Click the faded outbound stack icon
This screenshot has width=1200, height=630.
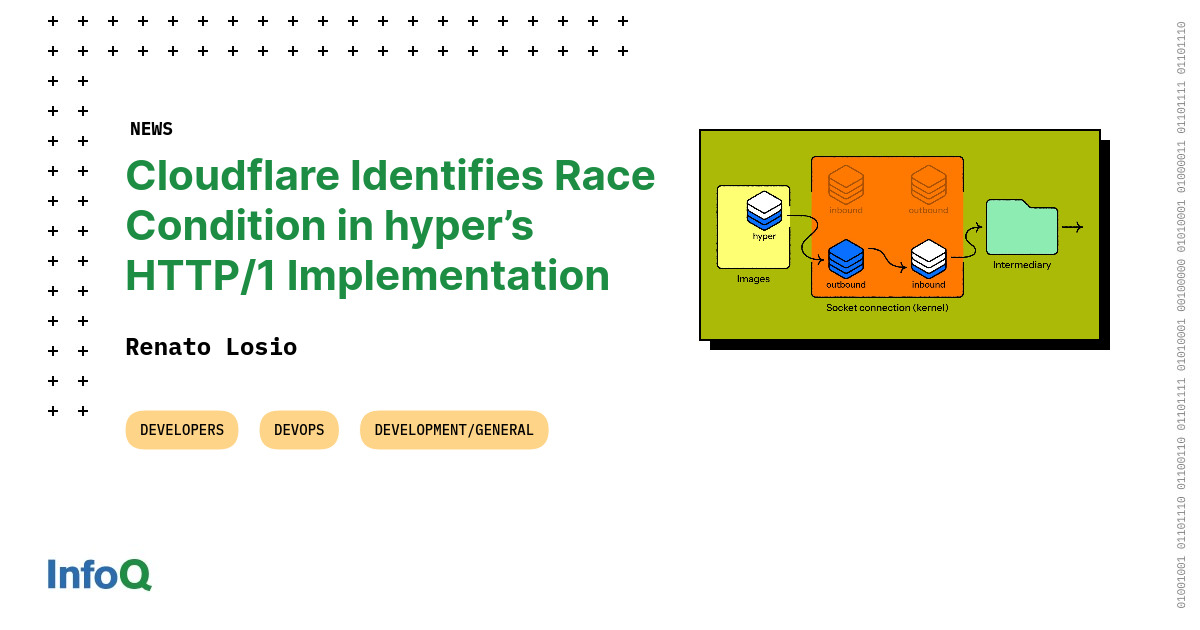pos(928,185)
